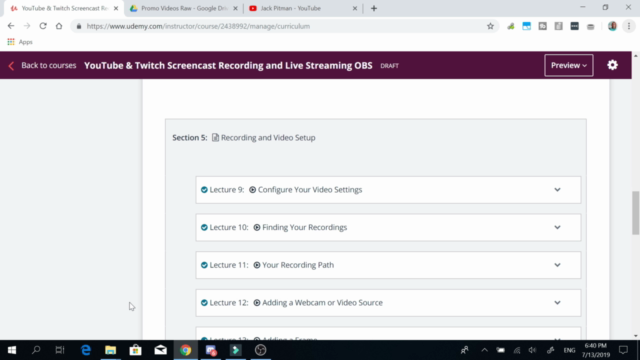Image resolution: width=640 pixels, height=360 pixels.
Task: Close the Promo Videos Raw tab
Action: (x=235, y=8)
